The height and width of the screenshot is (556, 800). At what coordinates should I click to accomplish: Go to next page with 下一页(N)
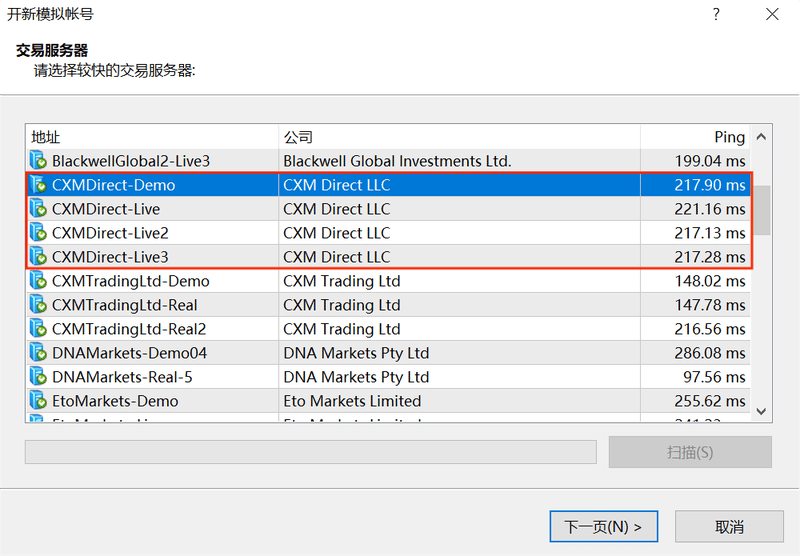tap(604, 526)
